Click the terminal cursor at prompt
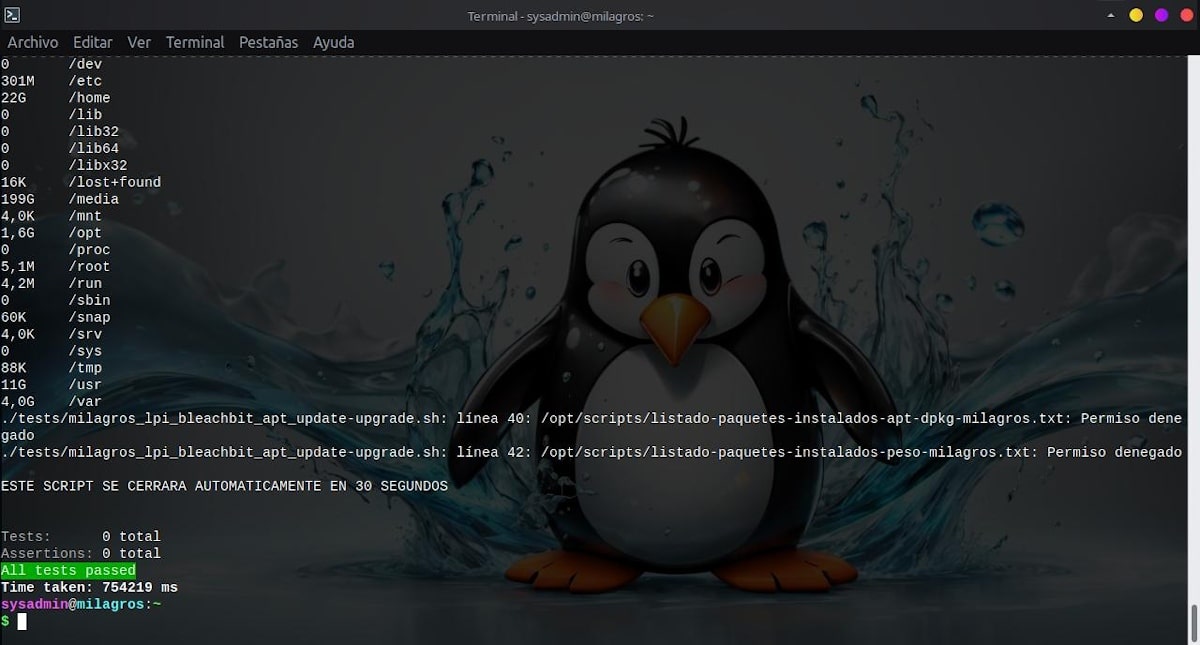1200x645 pixels. coord(22,622)
